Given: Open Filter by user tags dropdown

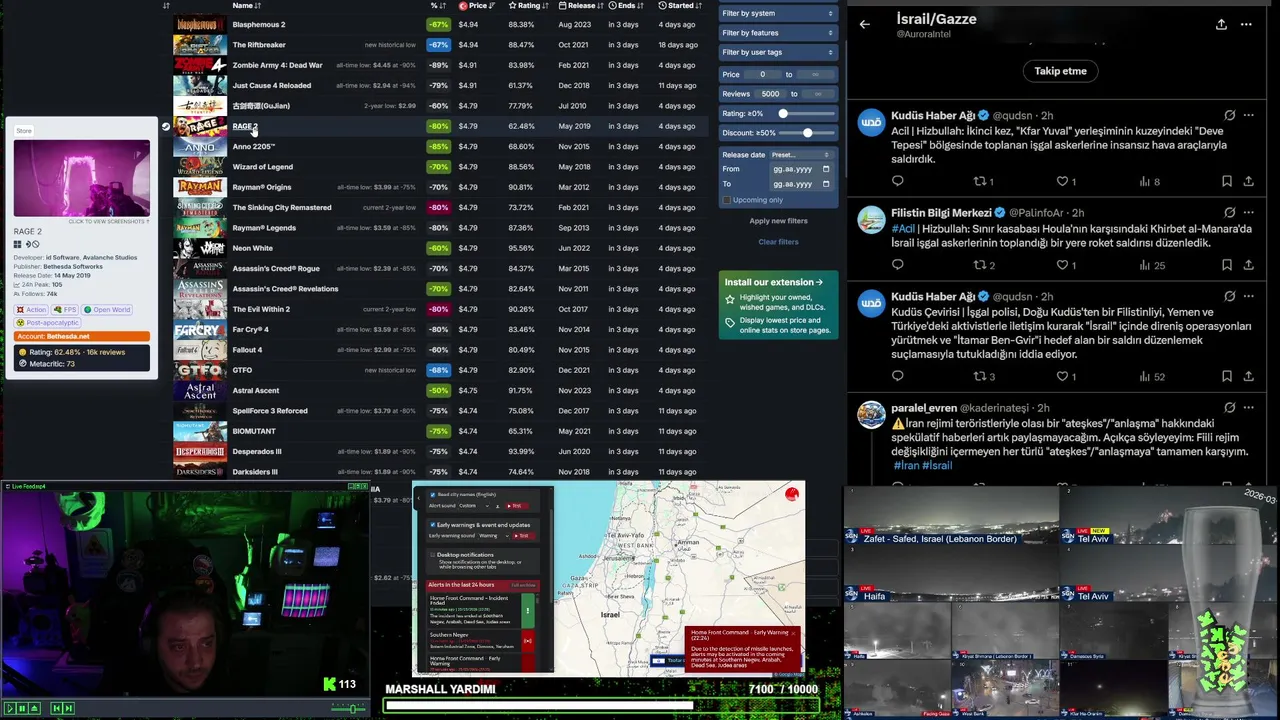Looking at the screenshot, I should 777,52.
